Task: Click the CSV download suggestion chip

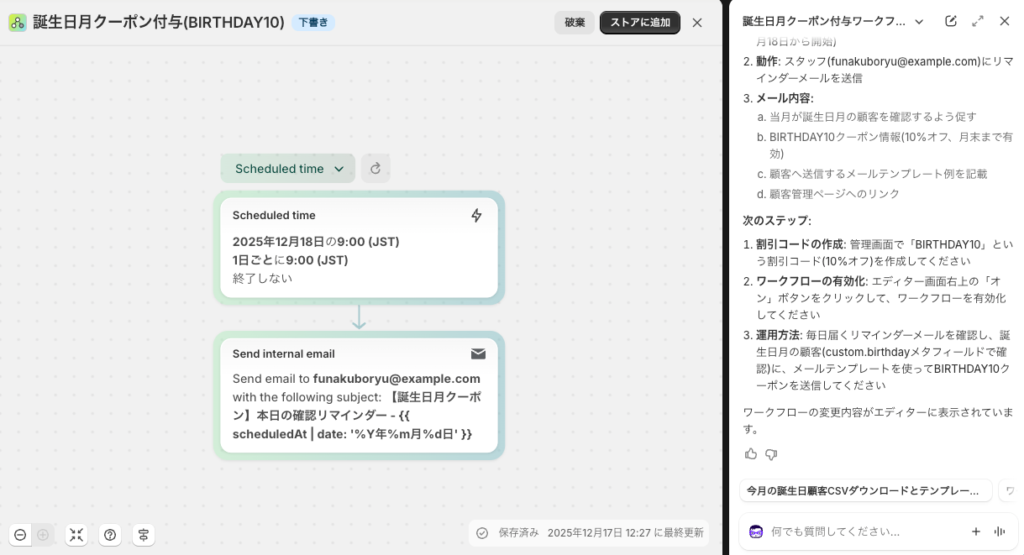Action: coord(865,491)
